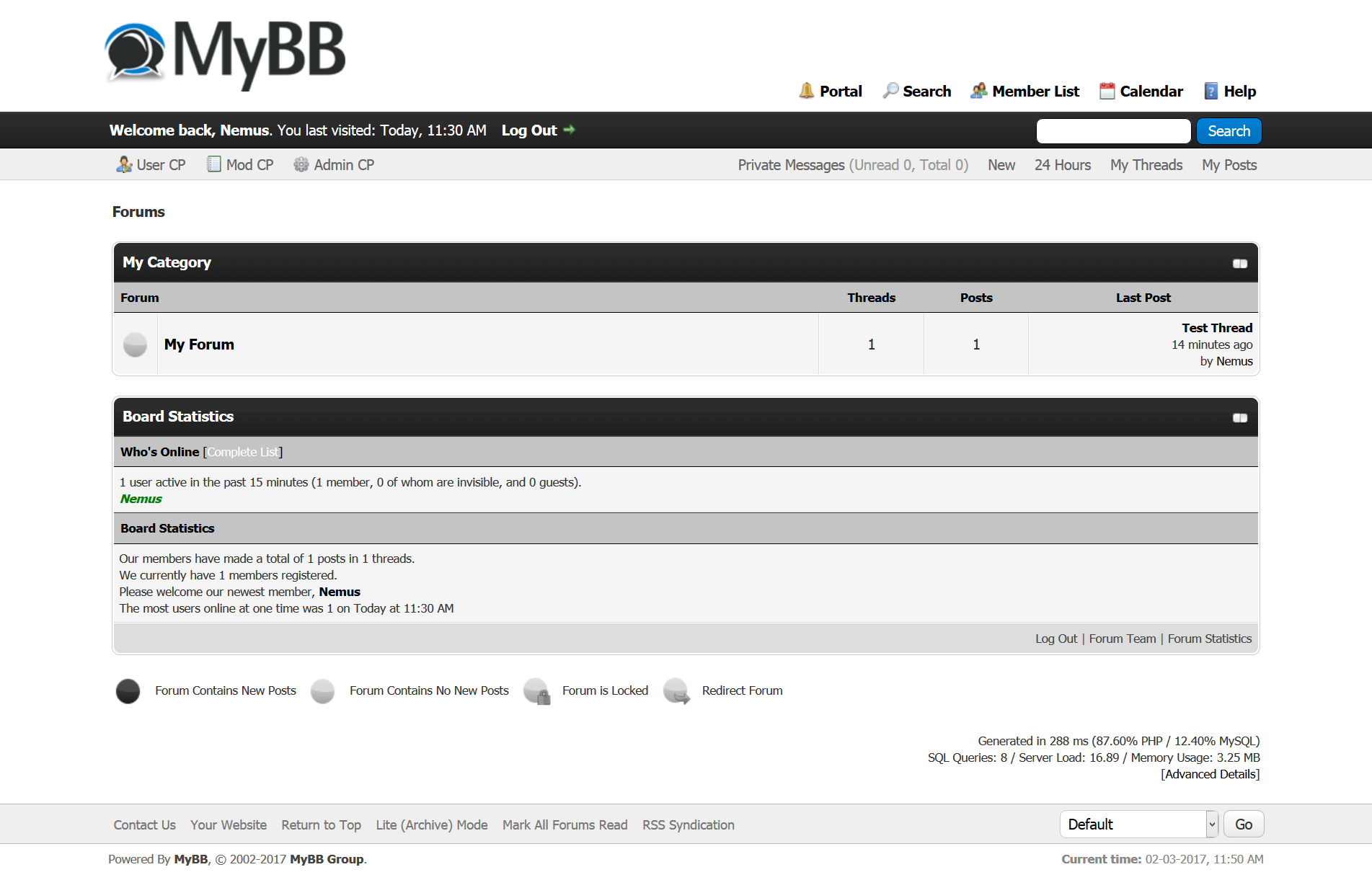
Task: Click the Calendar icon
Action: [1107, 91]
